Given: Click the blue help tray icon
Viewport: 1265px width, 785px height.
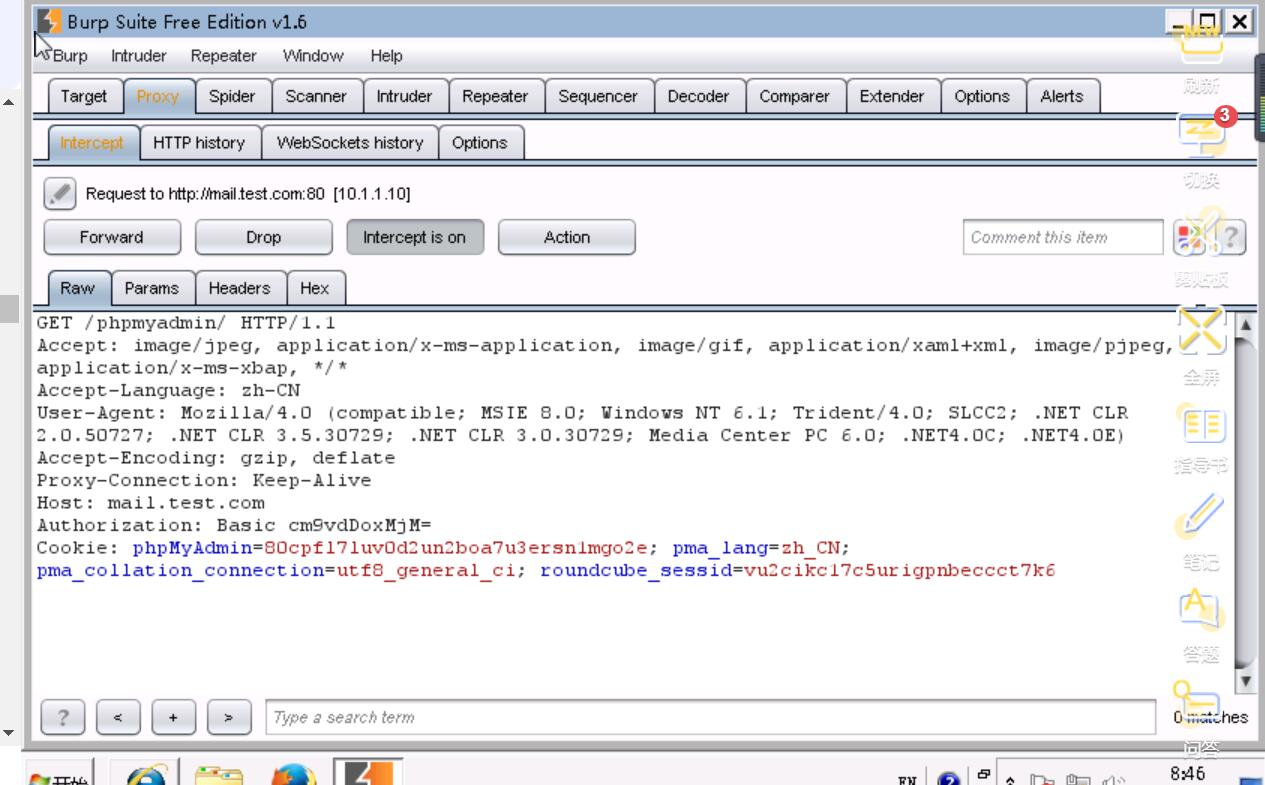Looking at the screenshot, I should [949, 778].
